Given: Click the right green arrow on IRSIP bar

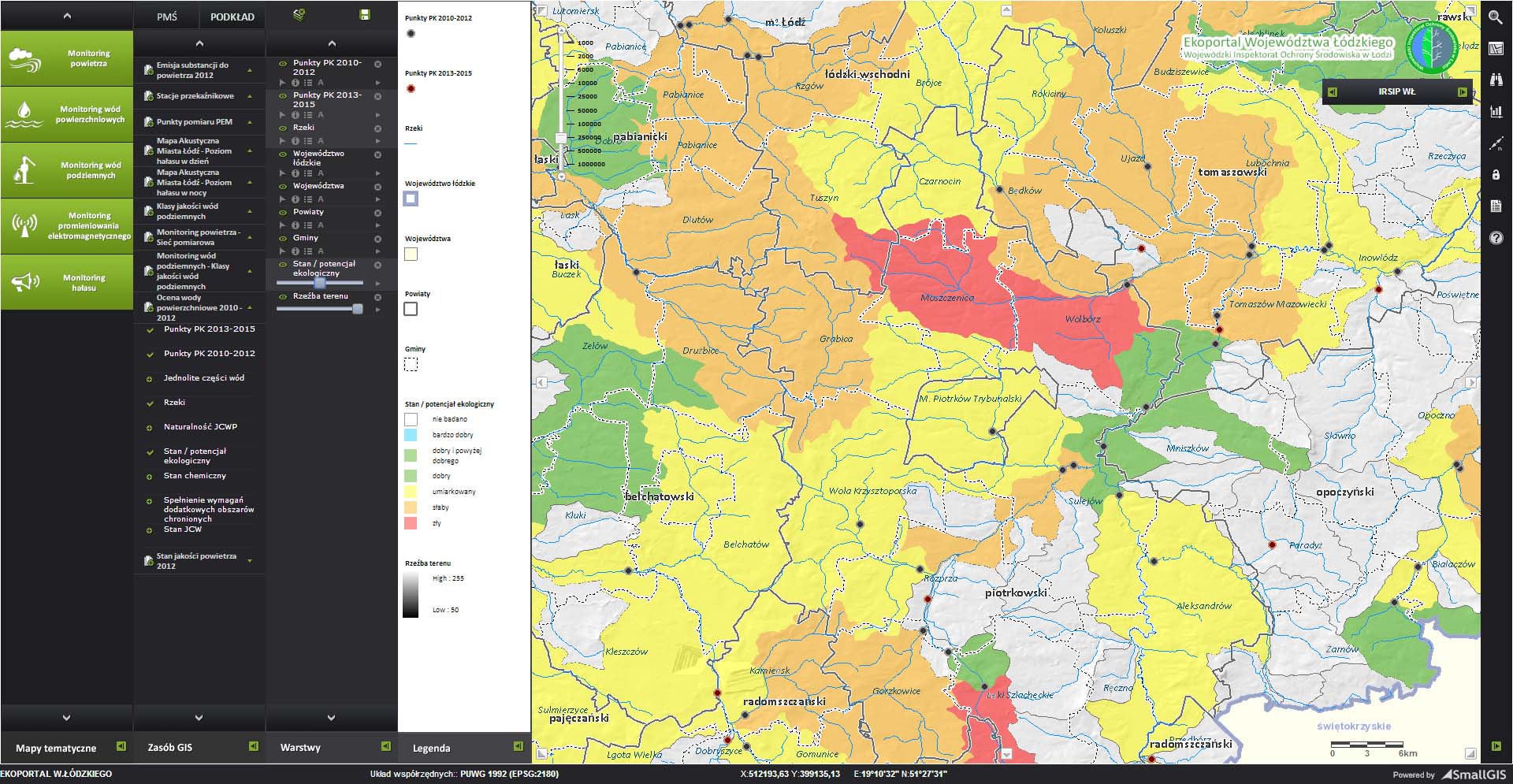Looking at the screenshot, I should pos(1463,92).
